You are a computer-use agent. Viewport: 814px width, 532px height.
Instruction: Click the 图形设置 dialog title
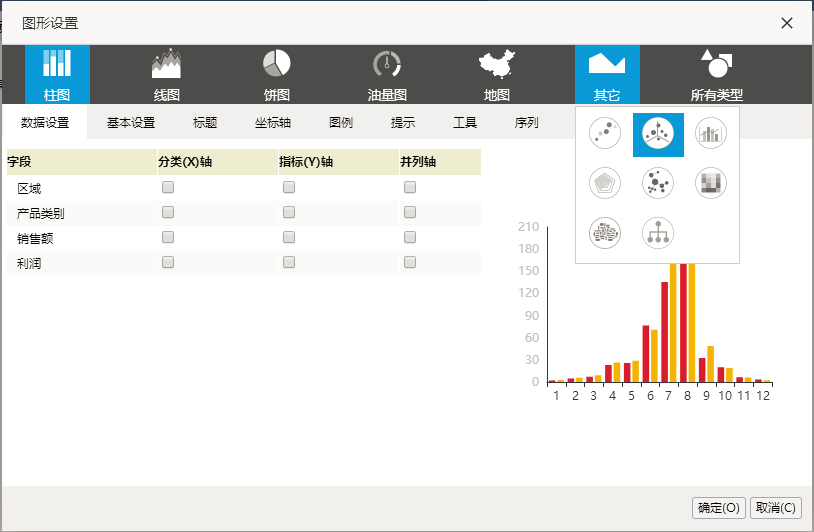[x=50, y=23]
